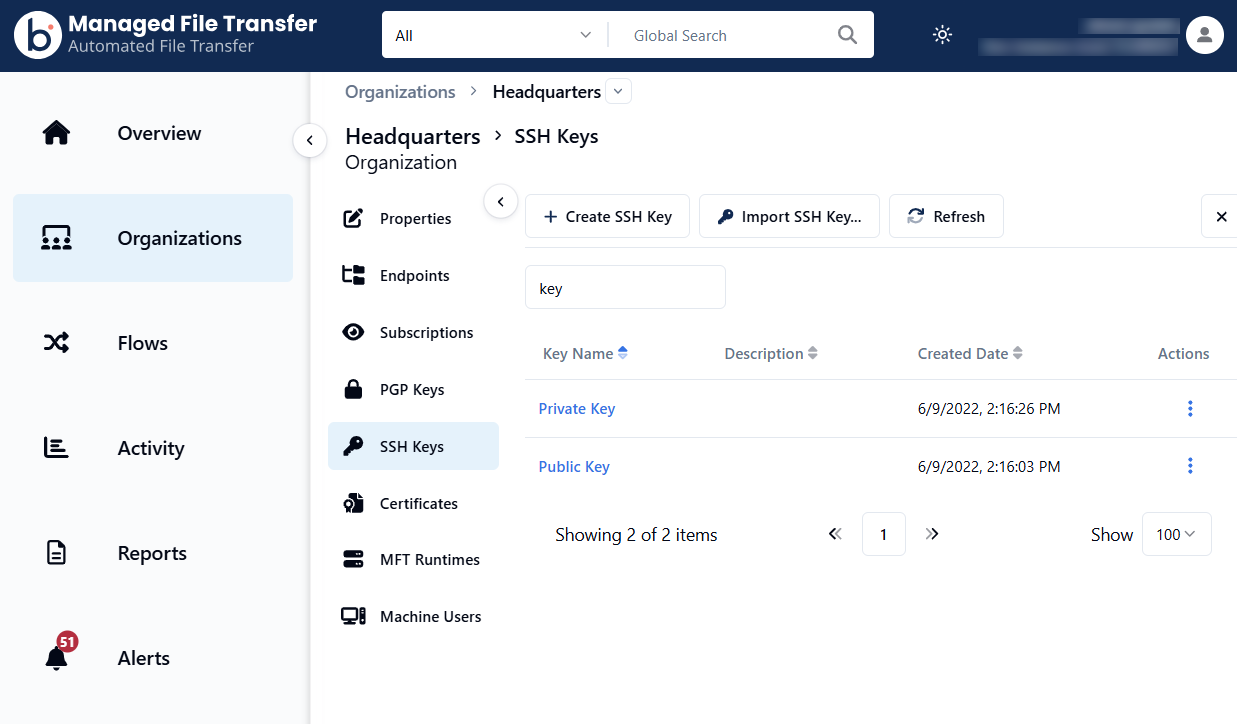Click the Headquarters title breadcrumb
This screenshot has height=724, width=1237.
click(413, 136)
